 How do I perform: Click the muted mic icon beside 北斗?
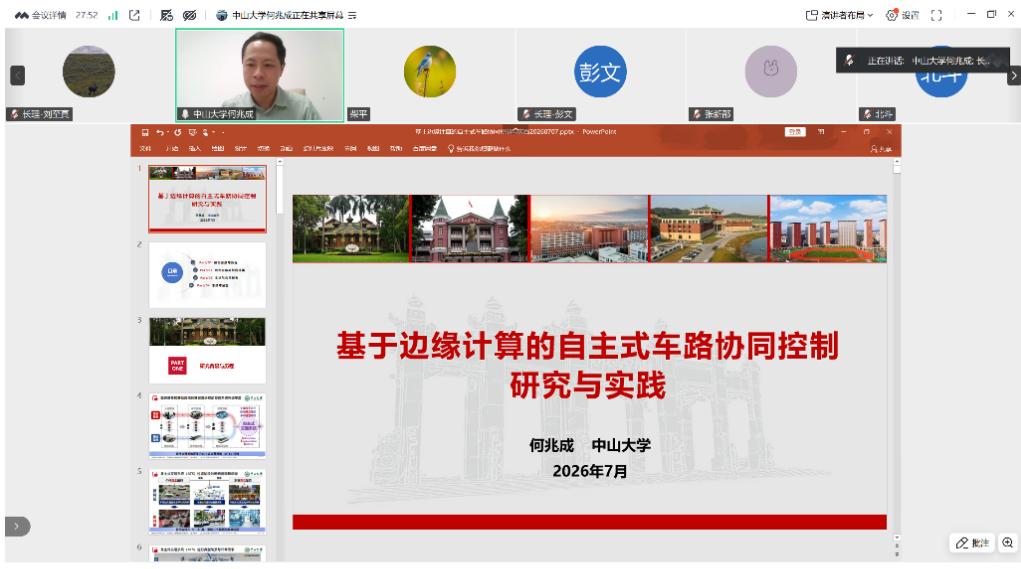point(867,114)
